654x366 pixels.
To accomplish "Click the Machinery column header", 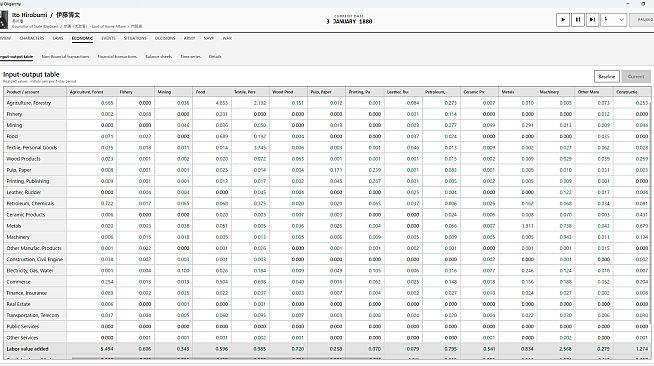I will pyautogui.click(x=556, y=92).
